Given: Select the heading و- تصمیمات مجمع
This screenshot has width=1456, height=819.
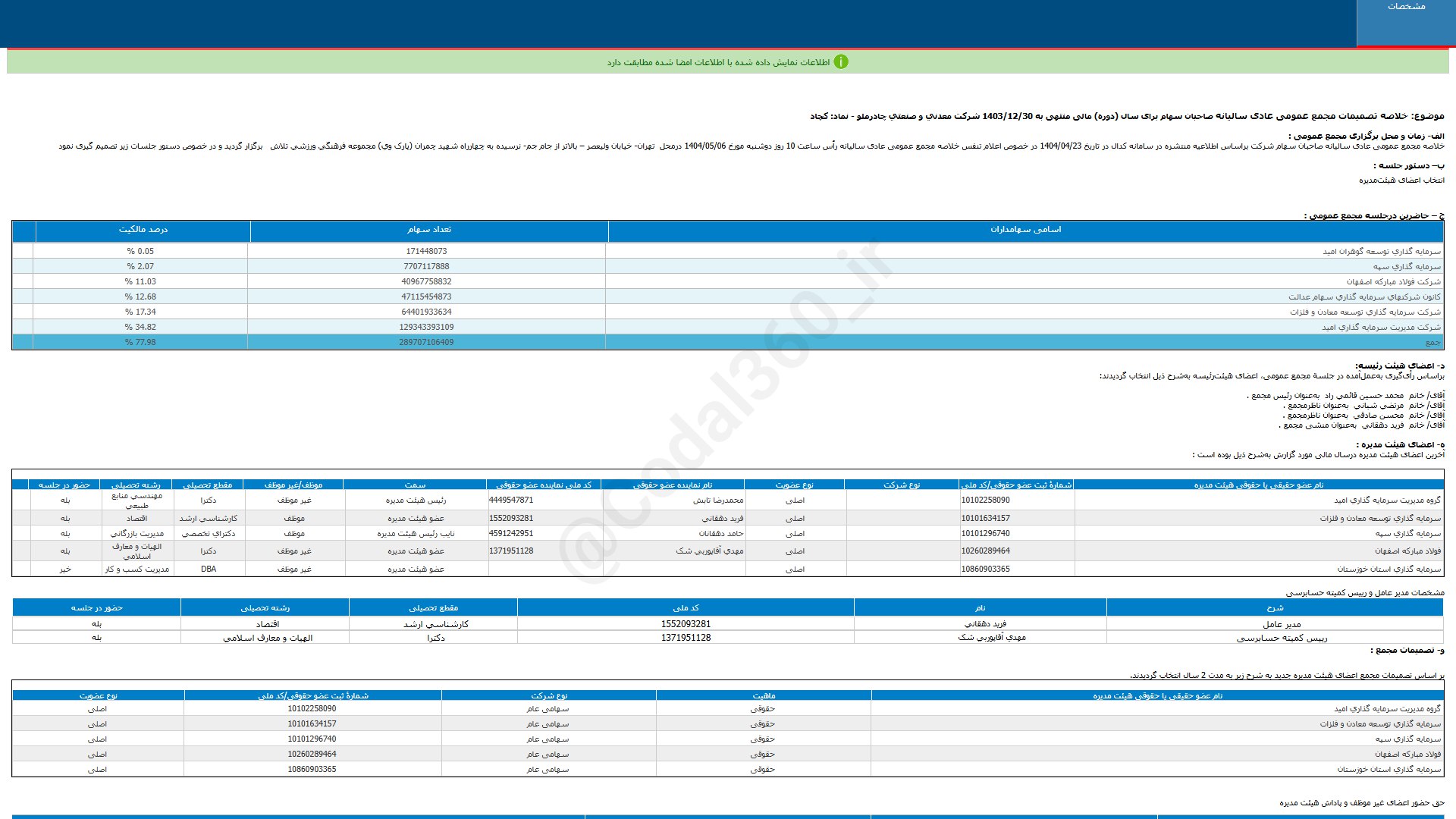Looking at the screenshot, I should pos(1407,651).
